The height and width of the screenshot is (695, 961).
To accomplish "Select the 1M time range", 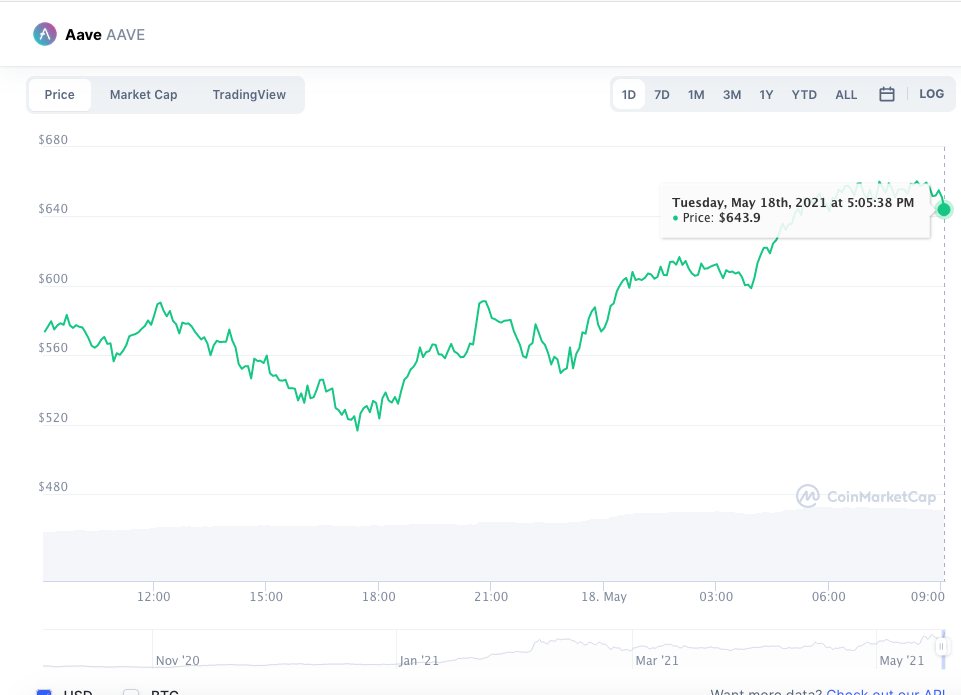I will click(696, 94).
